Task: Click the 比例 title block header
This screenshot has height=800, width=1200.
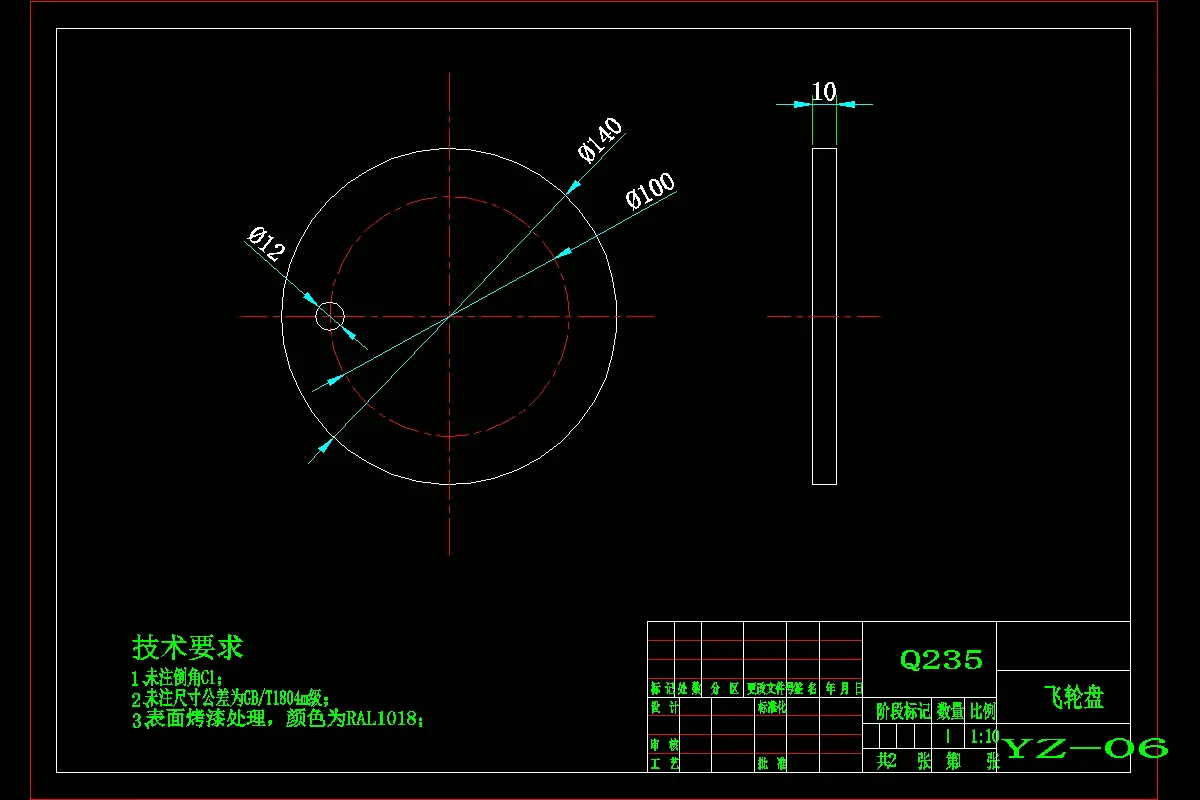Action: 983,711
